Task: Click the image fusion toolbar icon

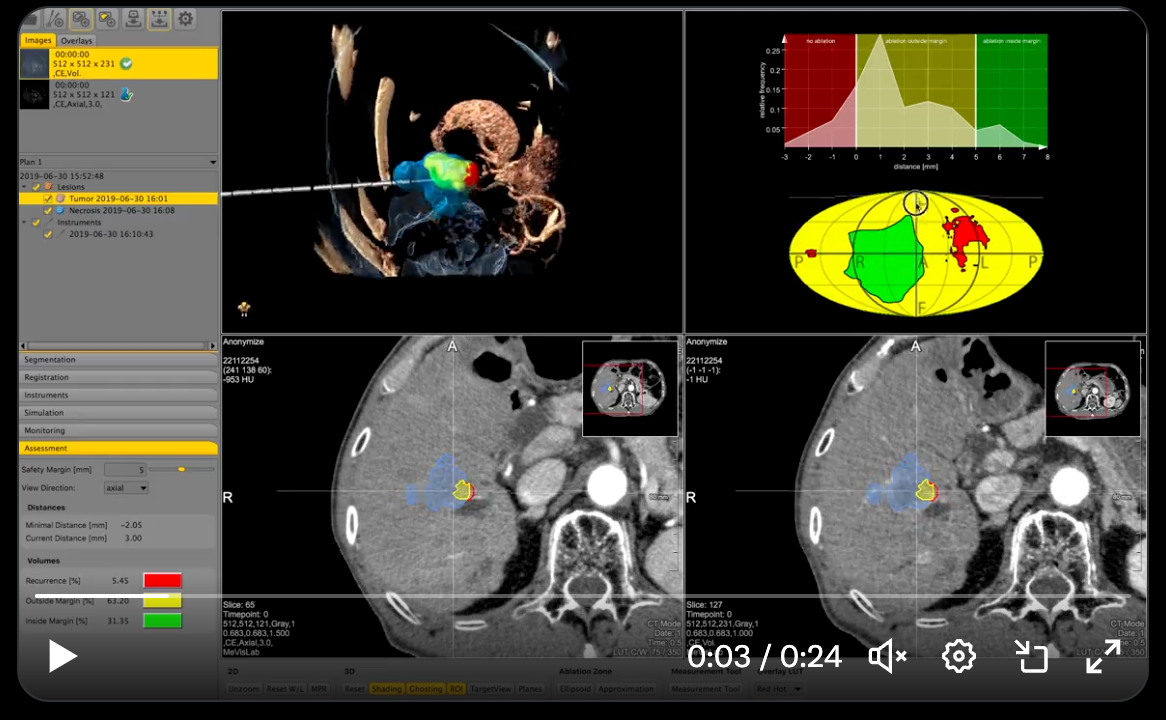Action: tap(80, 19)
